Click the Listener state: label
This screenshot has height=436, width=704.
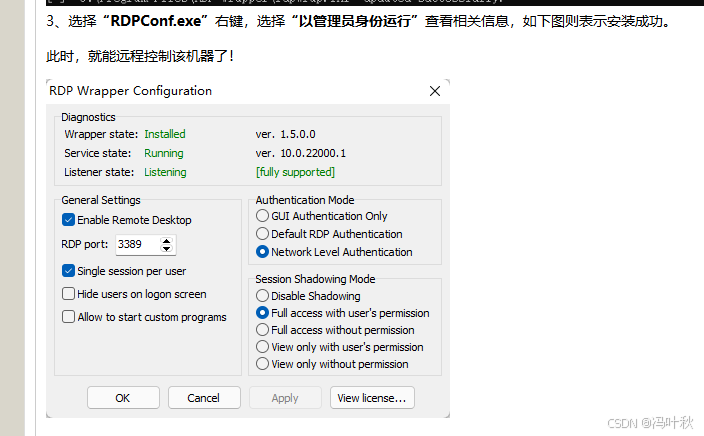(x=99, y=172)
